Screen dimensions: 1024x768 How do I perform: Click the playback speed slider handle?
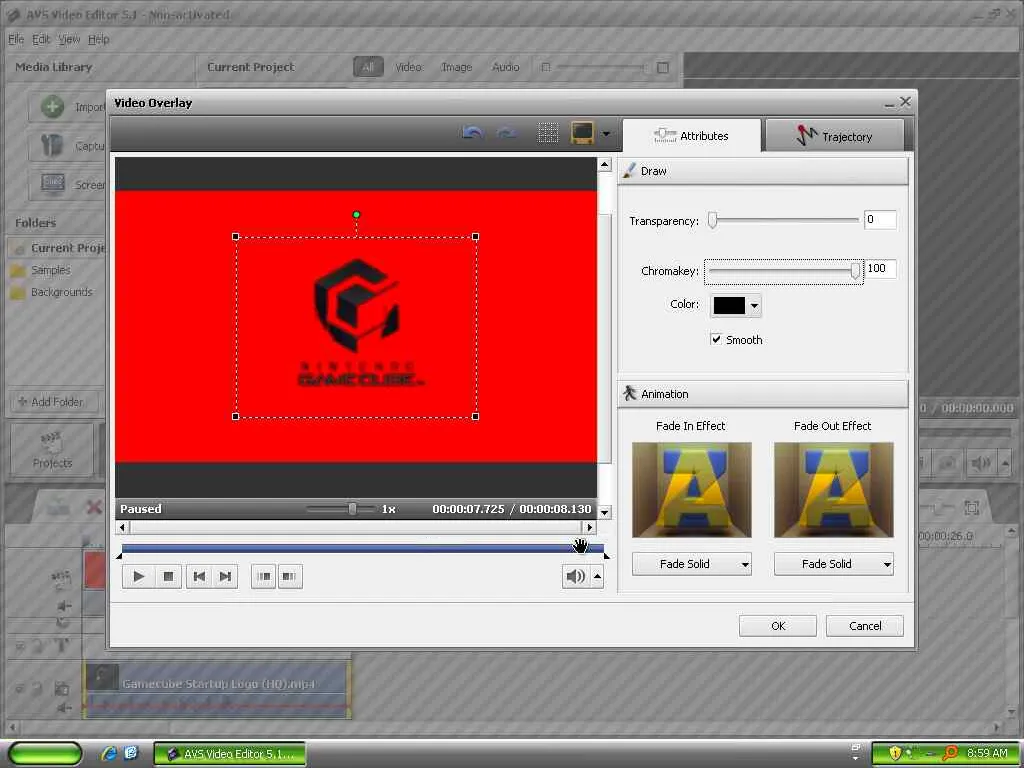(x=353, y=508)
